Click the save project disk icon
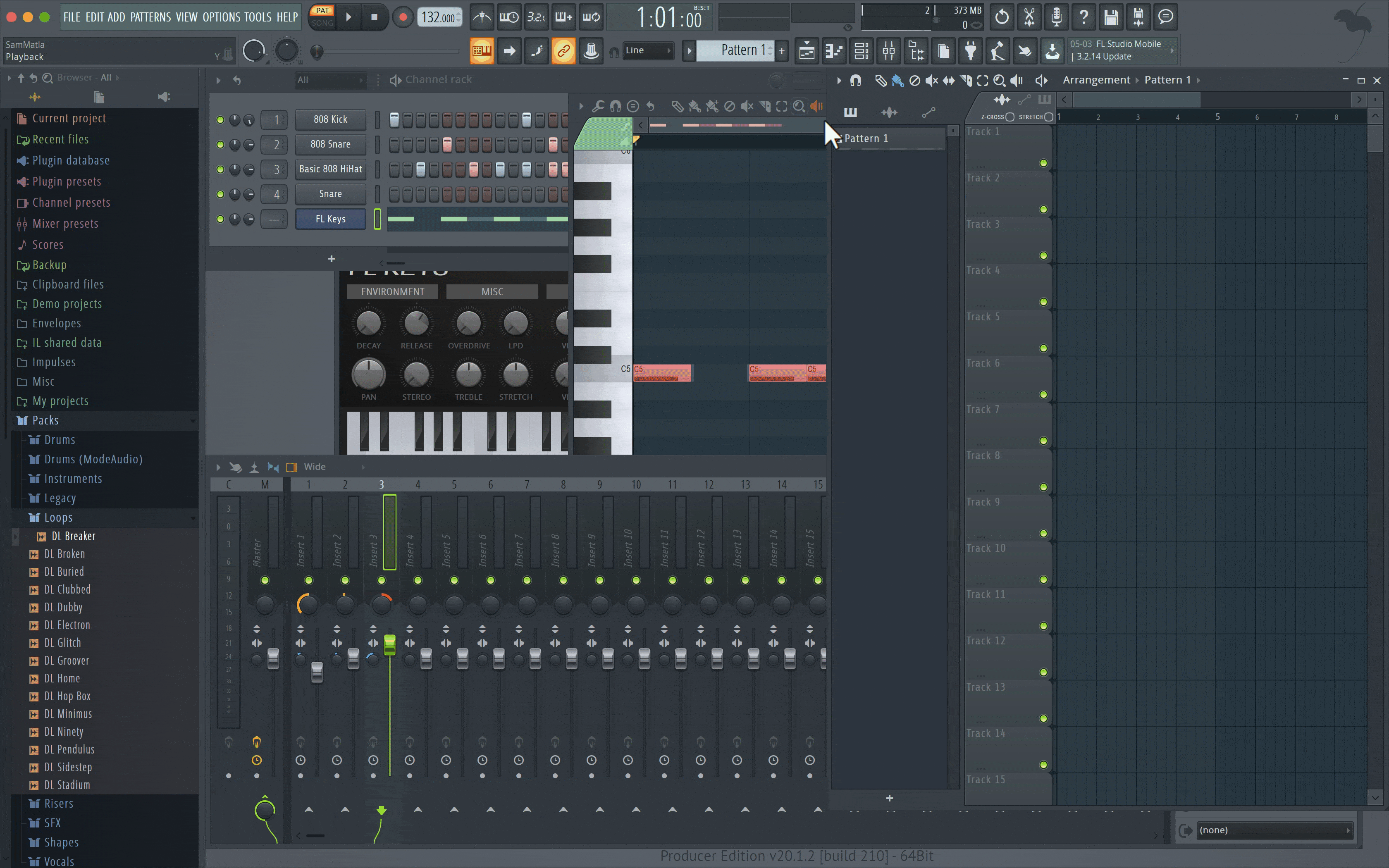The width and height of the screenshot is (1389, 868). coord(1111,17)
